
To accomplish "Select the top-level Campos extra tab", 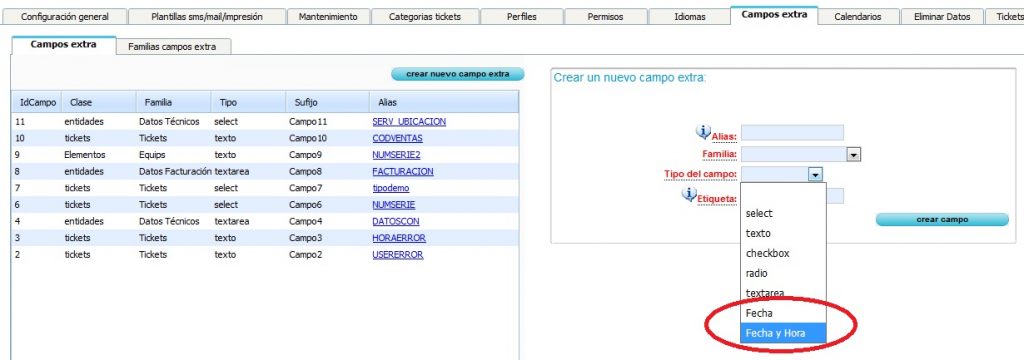I will [774, 15].
